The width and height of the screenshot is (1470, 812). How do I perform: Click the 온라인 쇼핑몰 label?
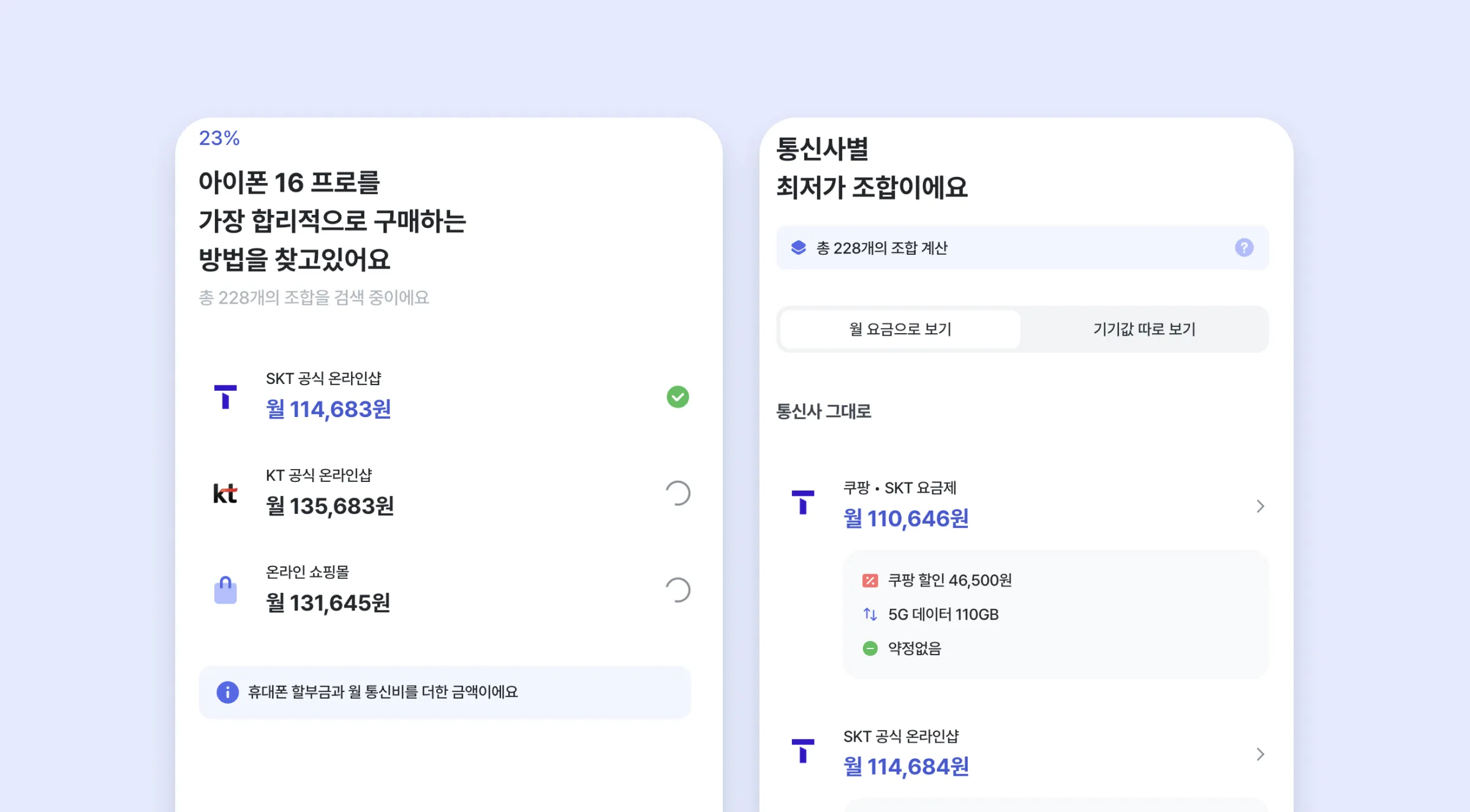click(307, 572)
